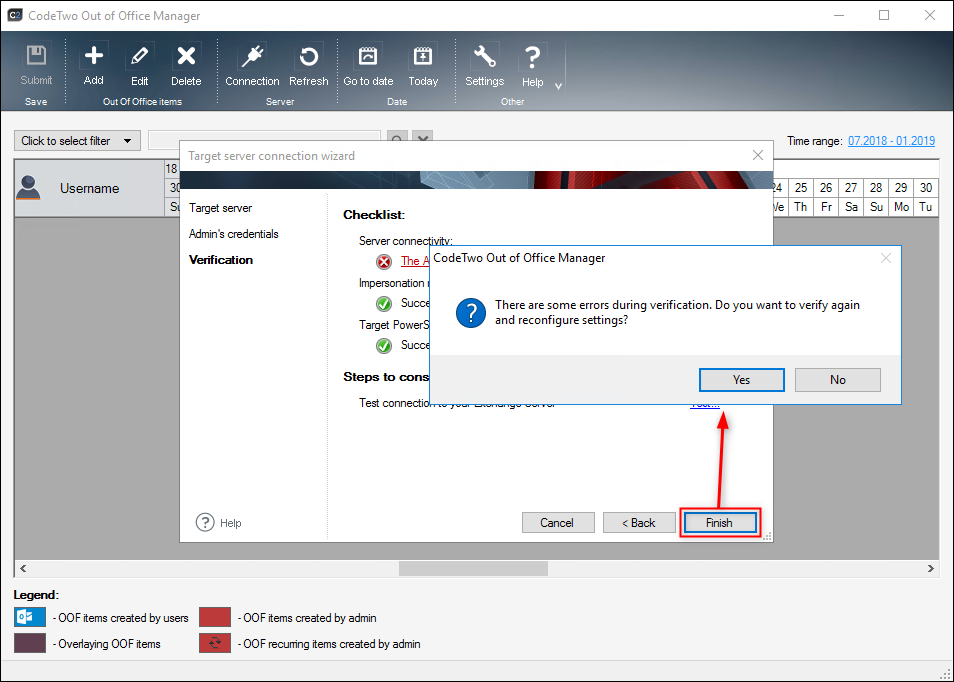954x682 pixels.
Task: Click Finish in the connection wizard
Action: pos(720,523)
